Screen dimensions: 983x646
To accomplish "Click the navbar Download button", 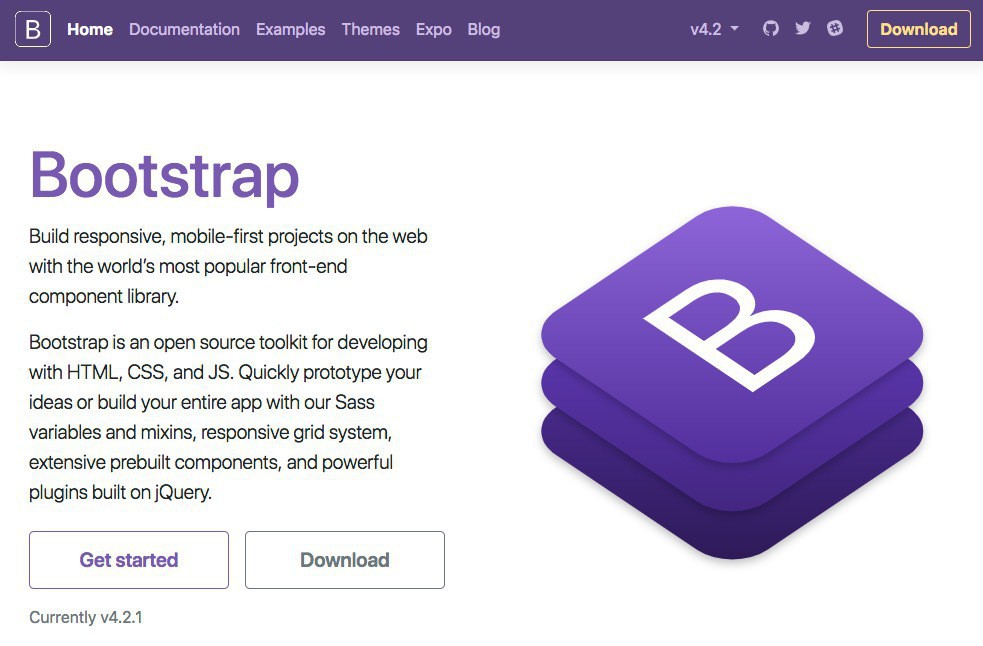I will click(918, 29).
